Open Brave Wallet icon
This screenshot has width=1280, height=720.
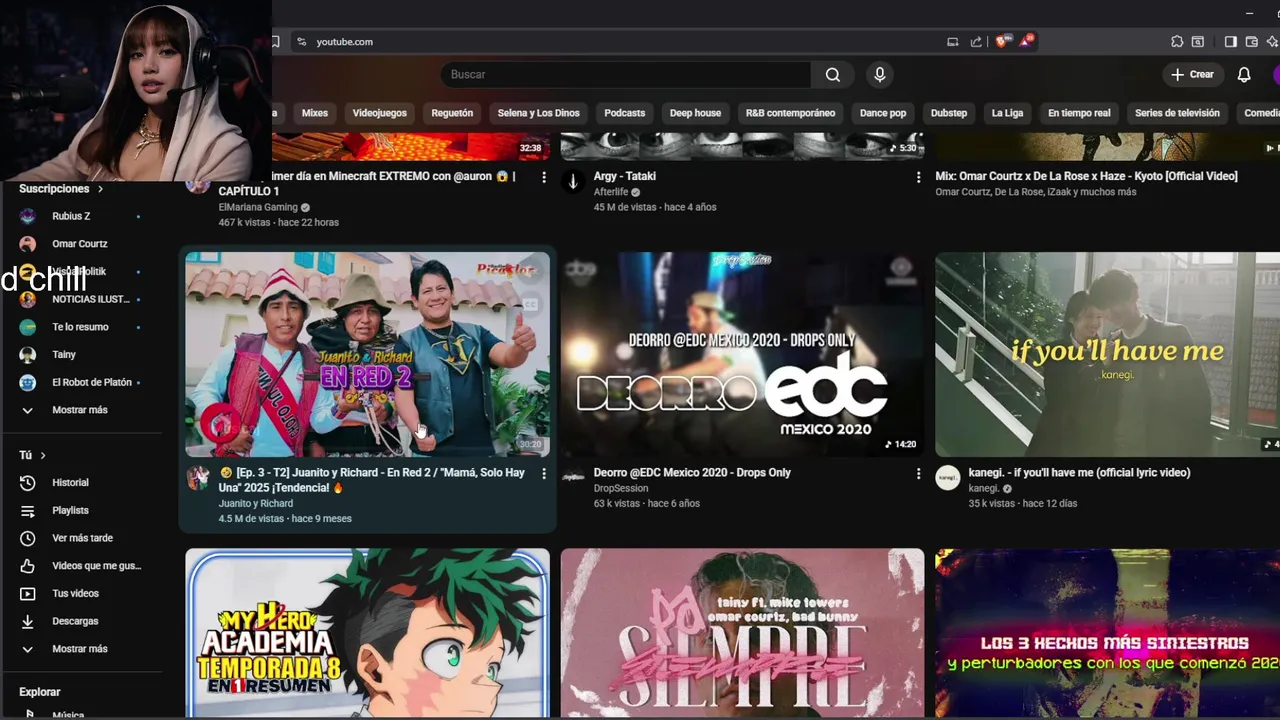[x=1250, y=42]
